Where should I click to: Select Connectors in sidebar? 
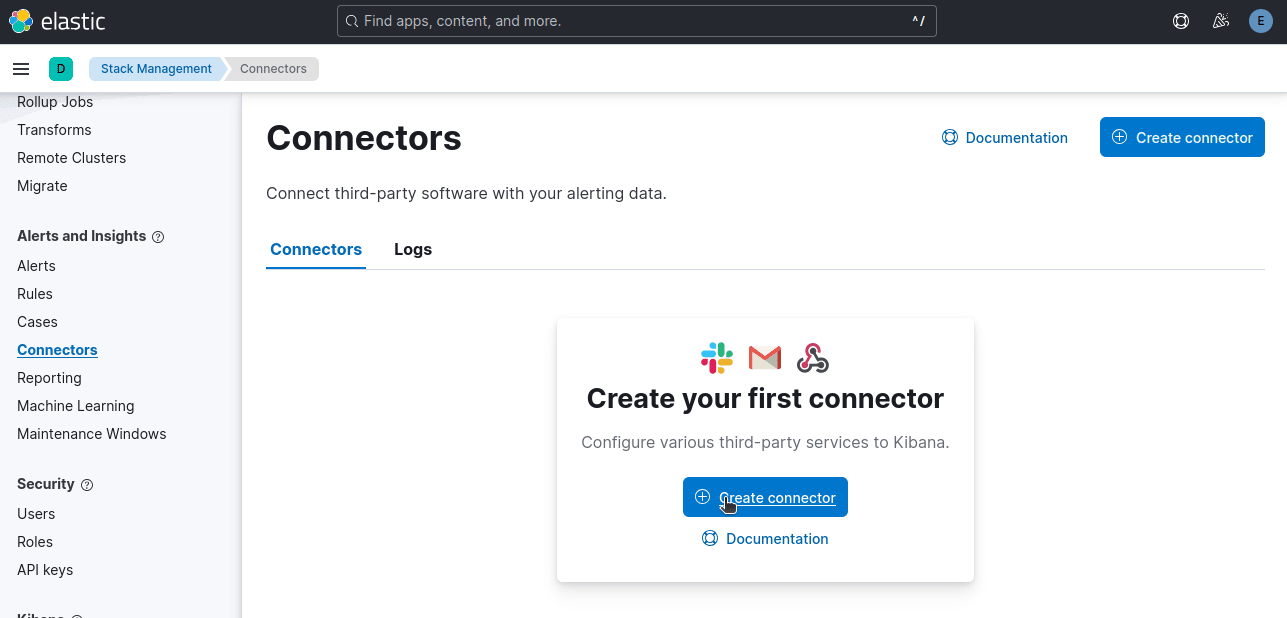point(57,350)
